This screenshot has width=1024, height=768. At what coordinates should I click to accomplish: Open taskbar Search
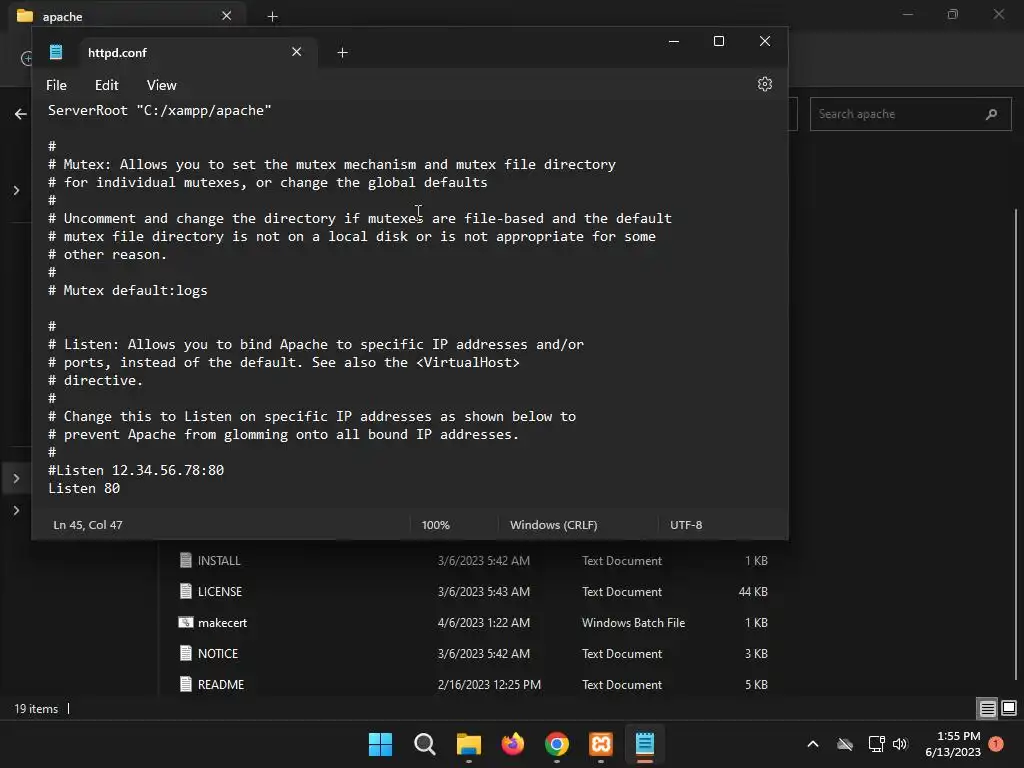424,744
